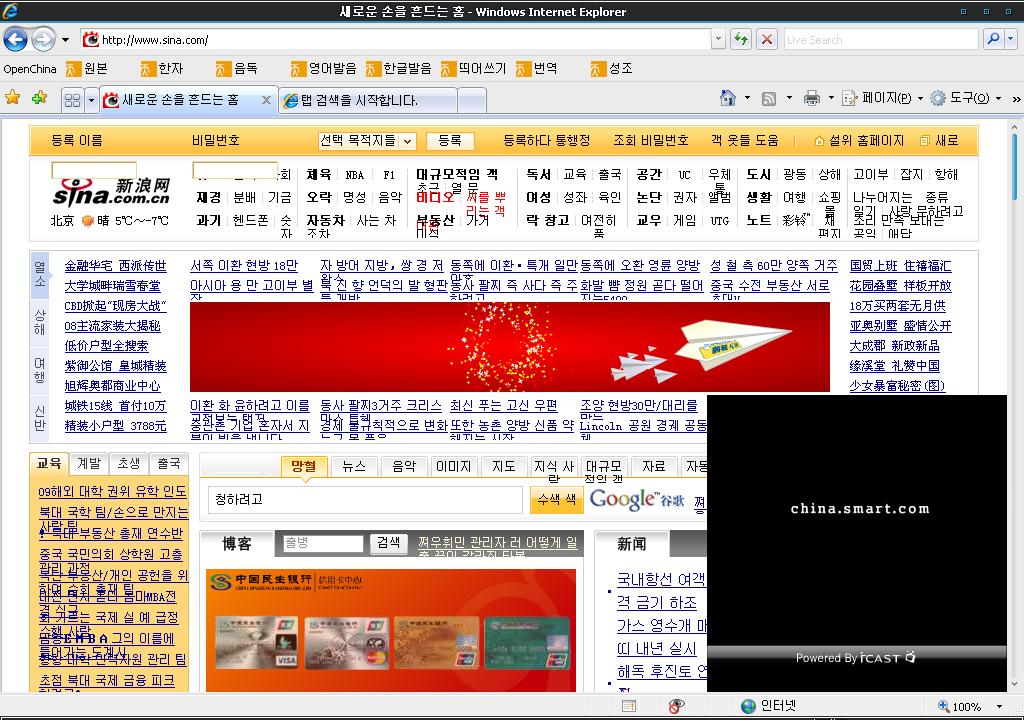Click the 성조 links bar button

pos(612,69)
